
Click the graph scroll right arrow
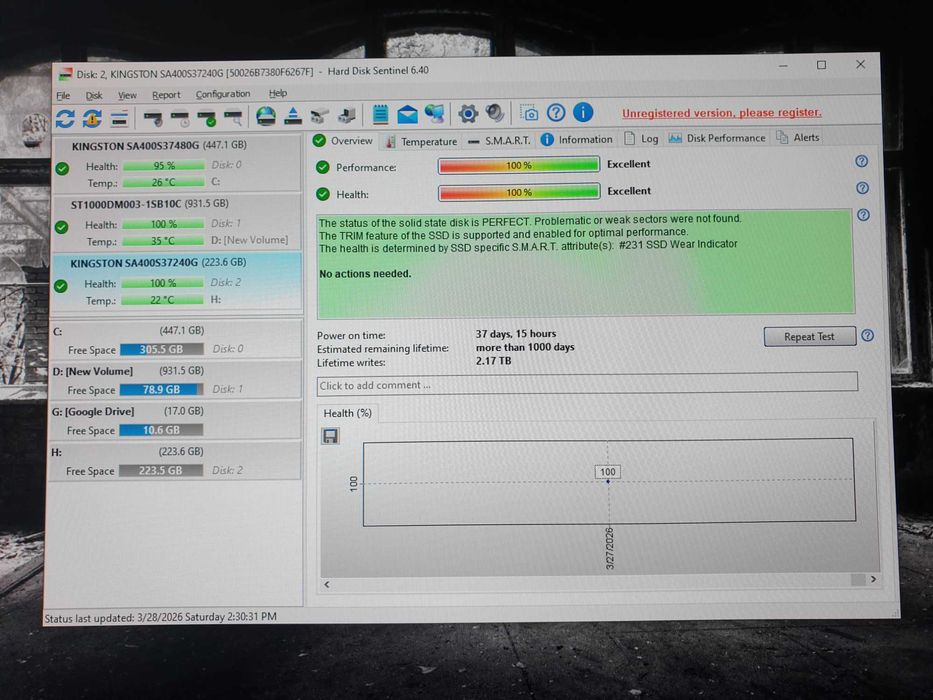point(873,579)
